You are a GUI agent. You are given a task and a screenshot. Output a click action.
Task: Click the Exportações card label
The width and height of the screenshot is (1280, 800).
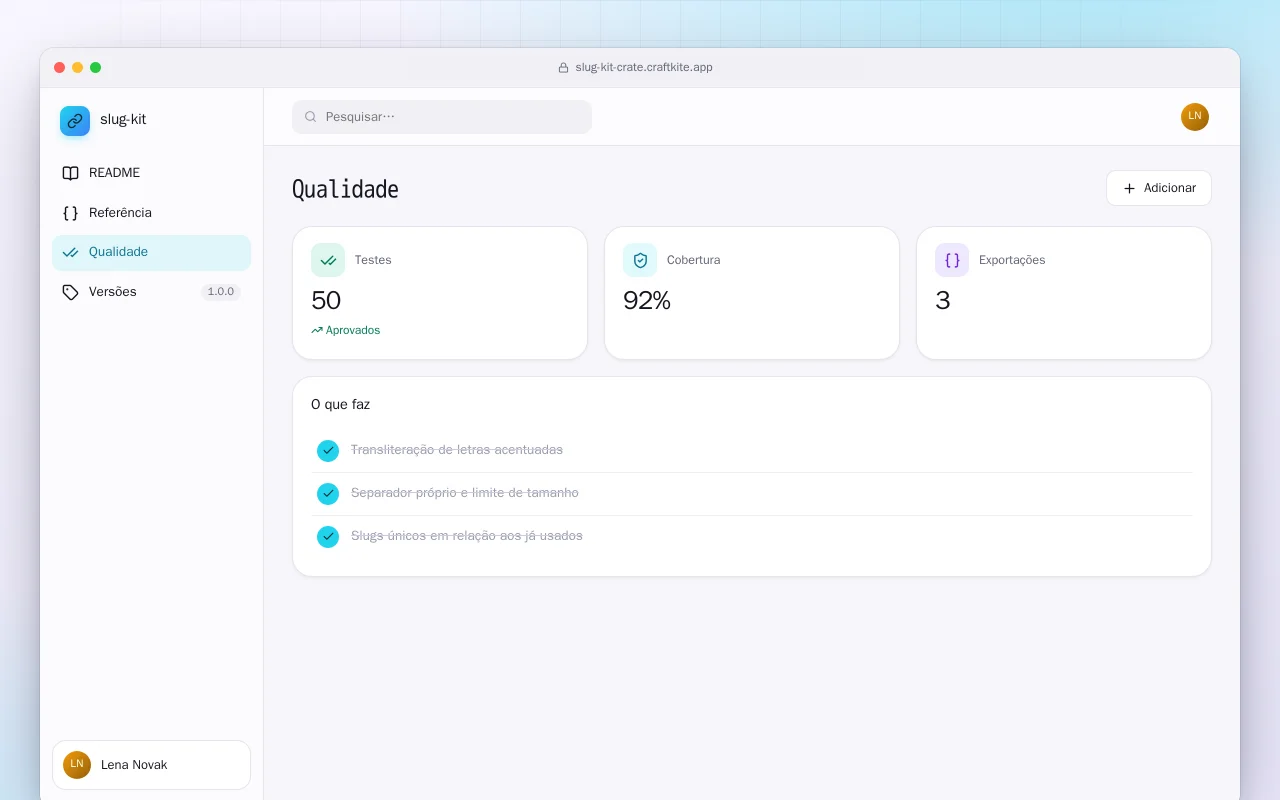[x=1012, y=260]
